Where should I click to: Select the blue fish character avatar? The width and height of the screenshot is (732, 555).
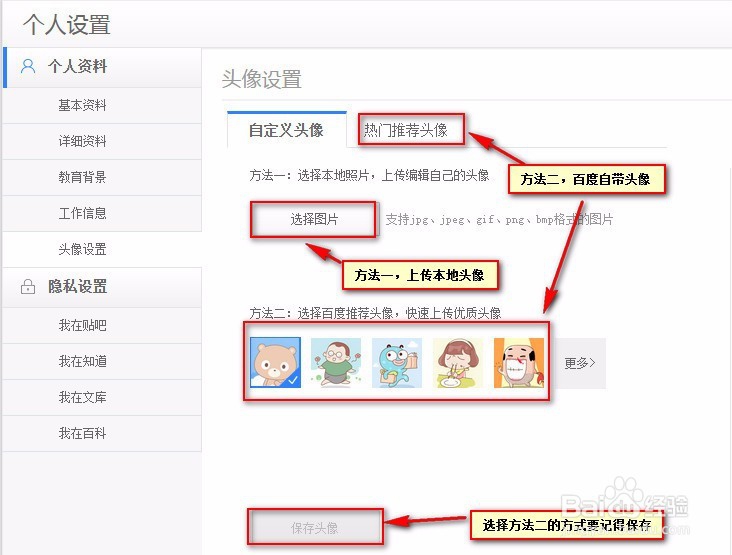(x=397, y=363)
